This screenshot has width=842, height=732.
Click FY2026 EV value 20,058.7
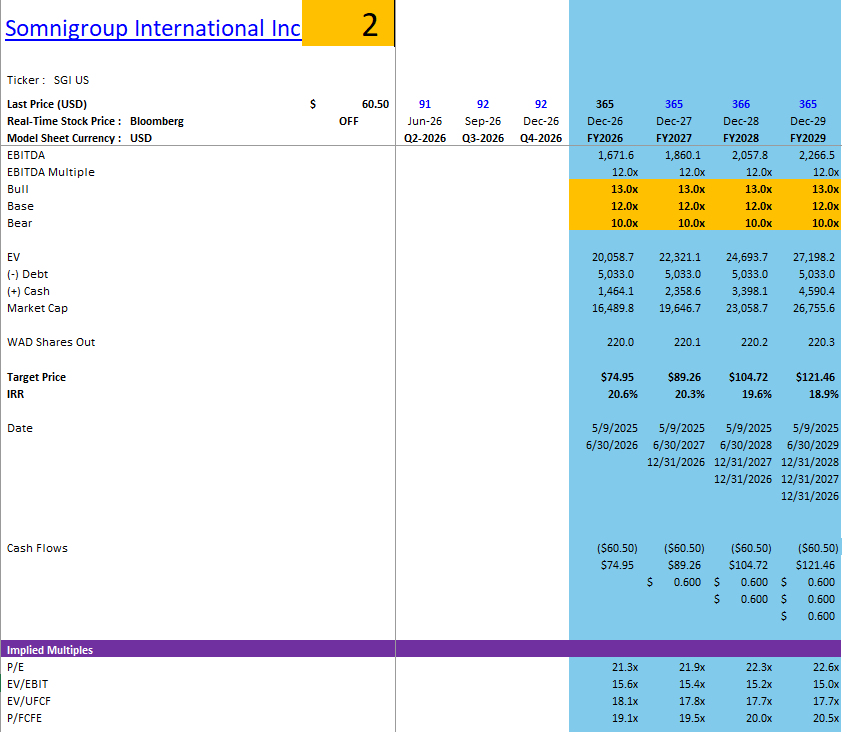click(x=613, y=257)
